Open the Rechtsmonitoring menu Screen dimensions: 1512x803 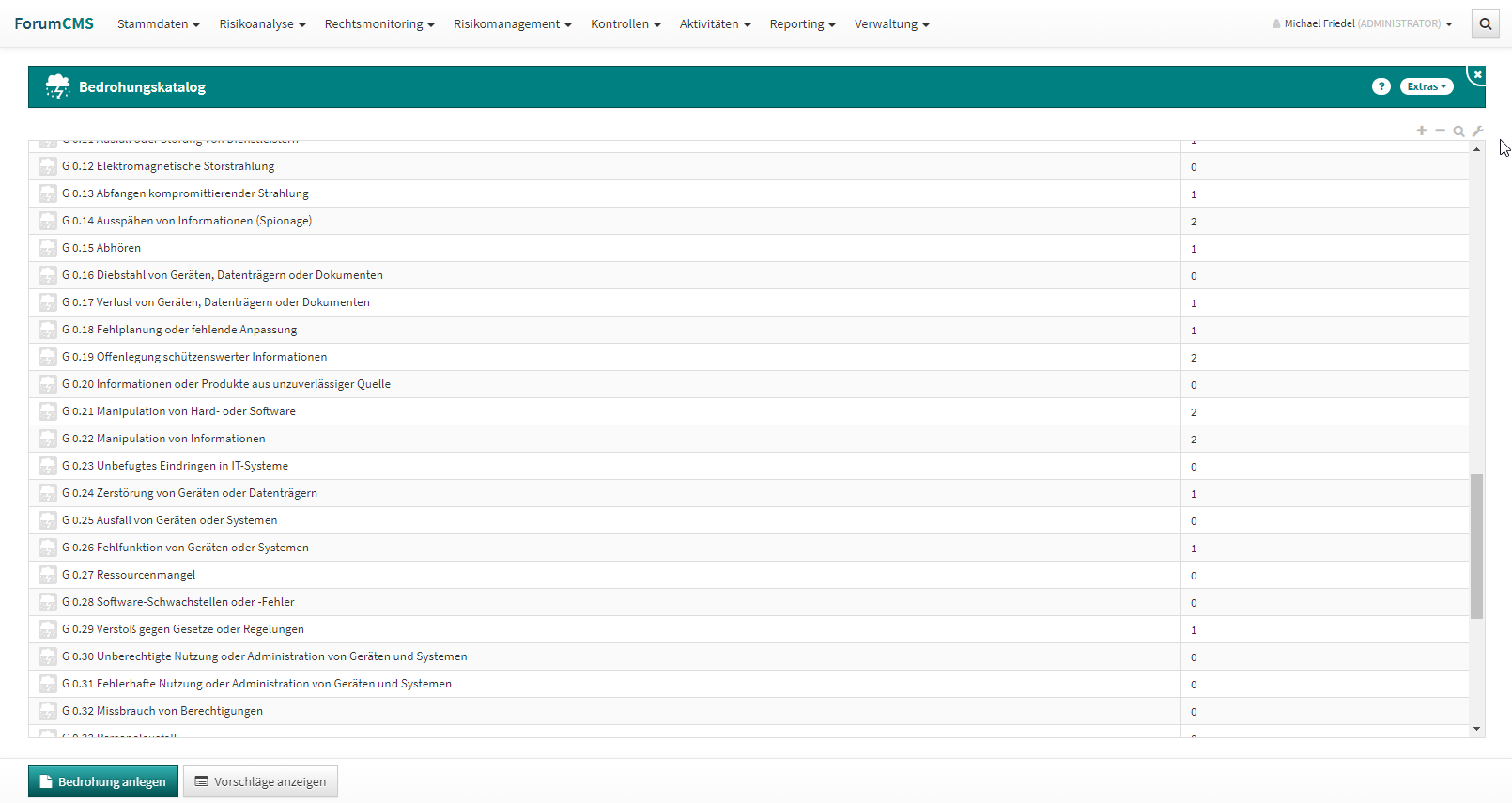coord(378,24)
